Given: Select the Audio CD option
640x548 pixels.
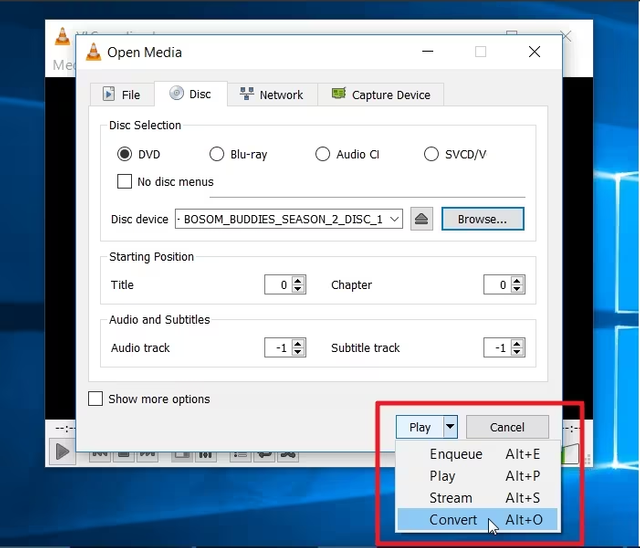Looking at the screenshot, I should point(322,154).
